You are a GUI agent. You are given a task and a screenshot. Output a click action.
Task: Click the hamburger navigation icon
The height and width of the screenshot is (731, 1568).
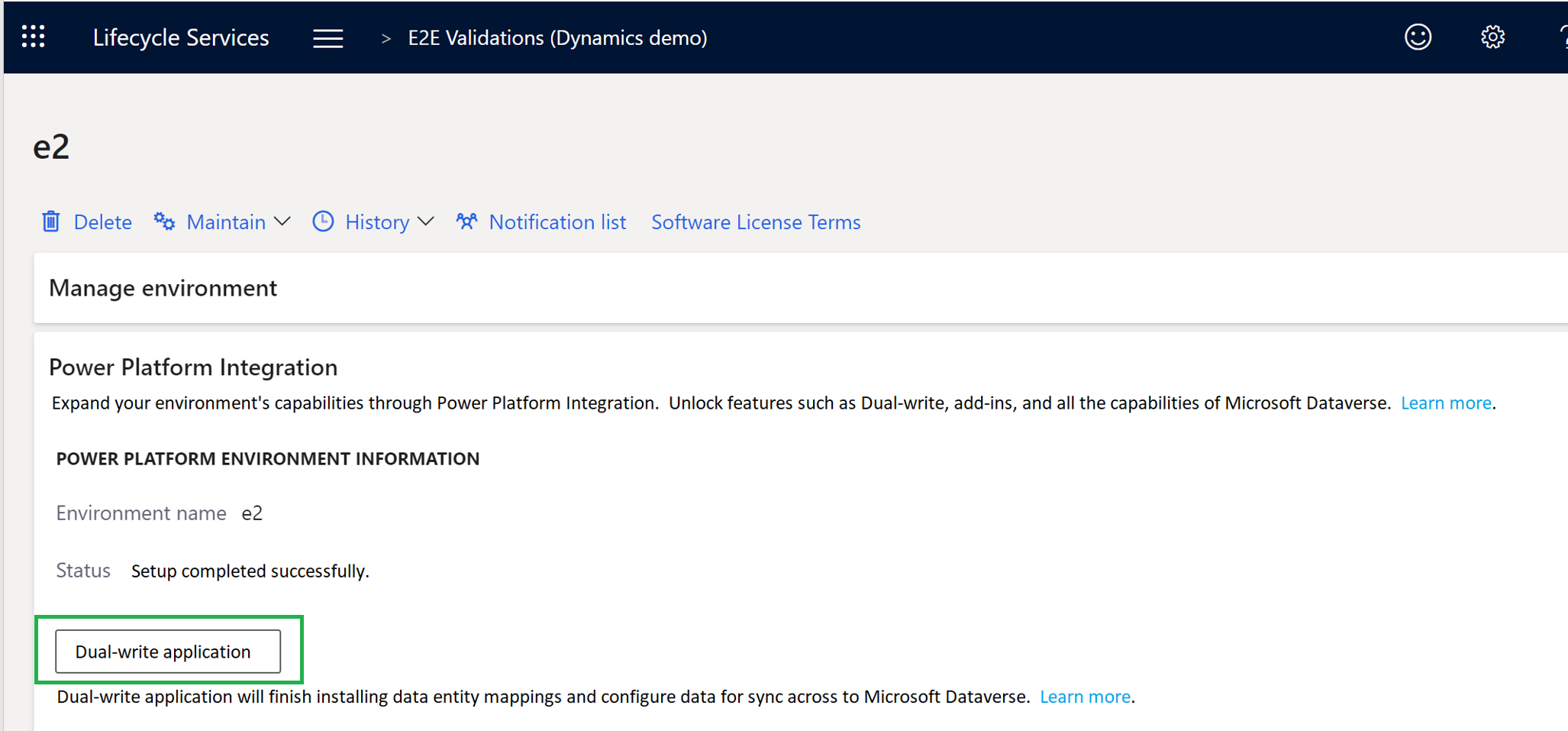pyautogui.click(x=327, y=37)
